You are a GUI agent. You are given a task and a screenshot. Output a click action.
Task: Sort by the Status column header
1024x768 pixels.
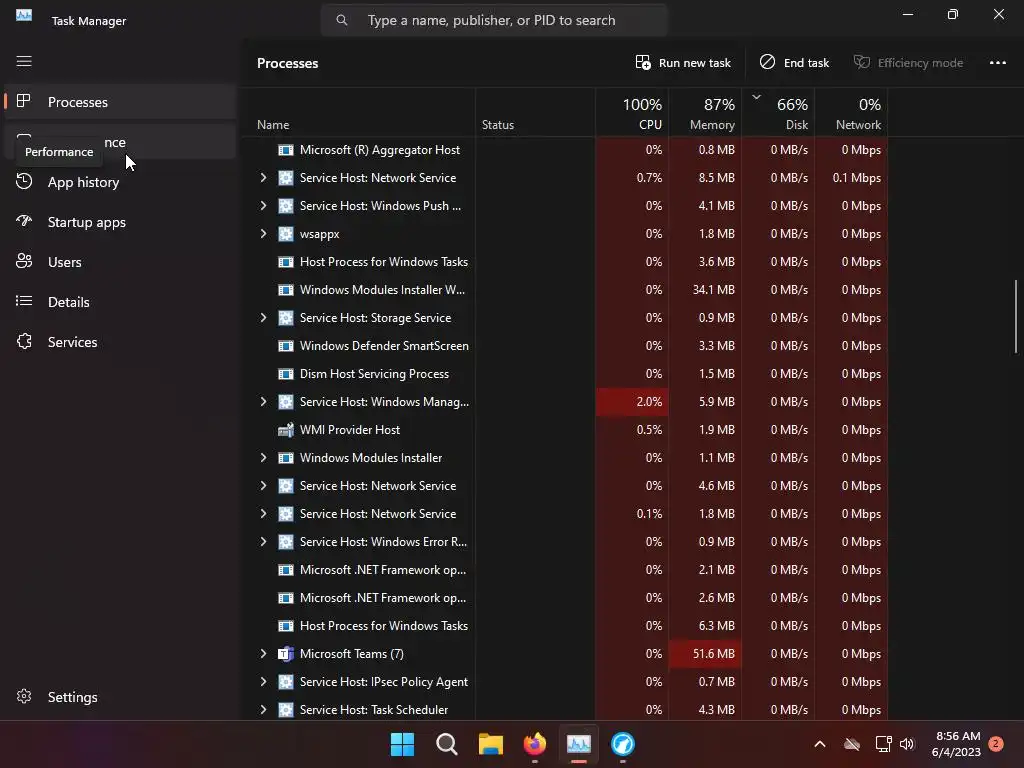point(536,113)
